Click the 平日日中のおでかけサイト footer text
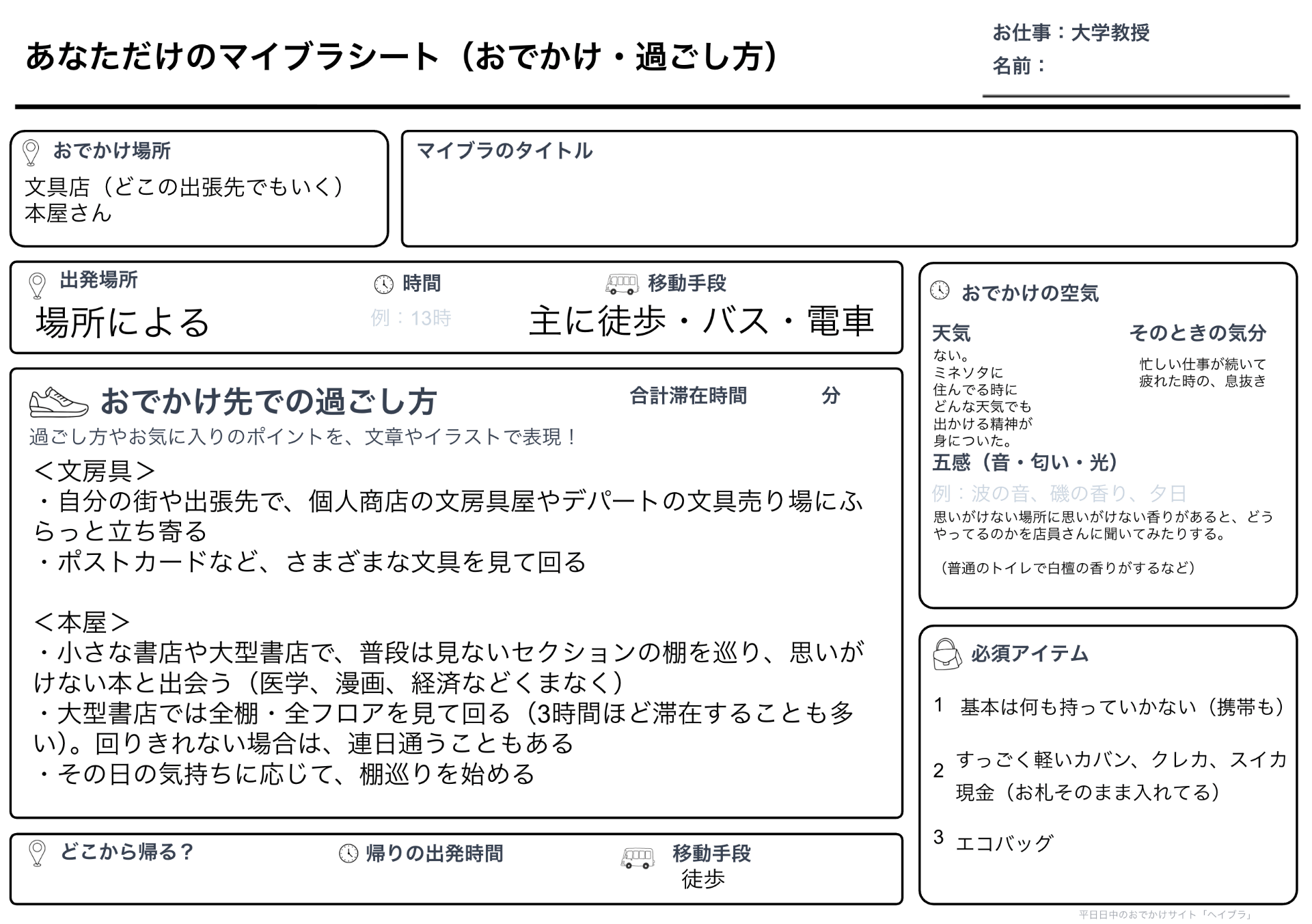This screenshot has width=1312, height=924. pyautogui.click(x=1165, y=914)
